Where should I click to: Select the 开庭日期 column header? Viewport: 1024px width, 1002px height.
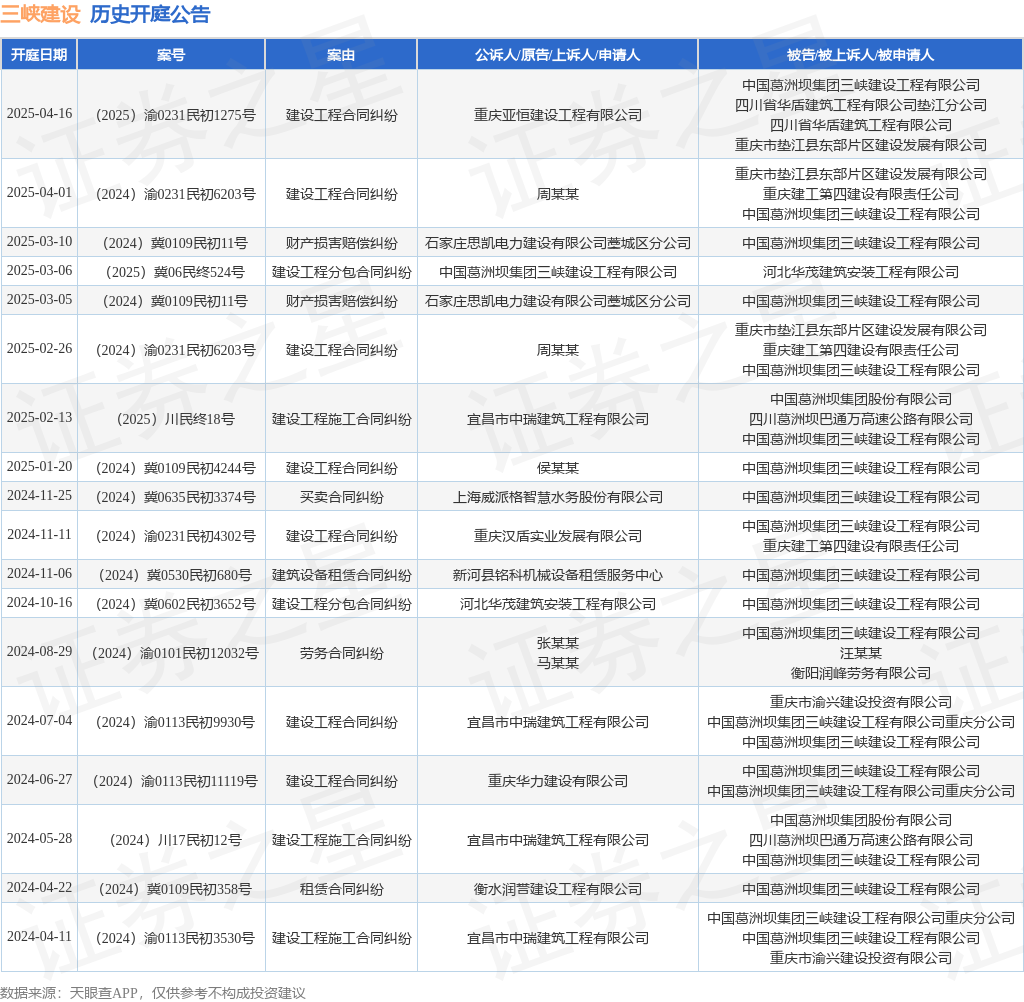click(x=39, y=55)
